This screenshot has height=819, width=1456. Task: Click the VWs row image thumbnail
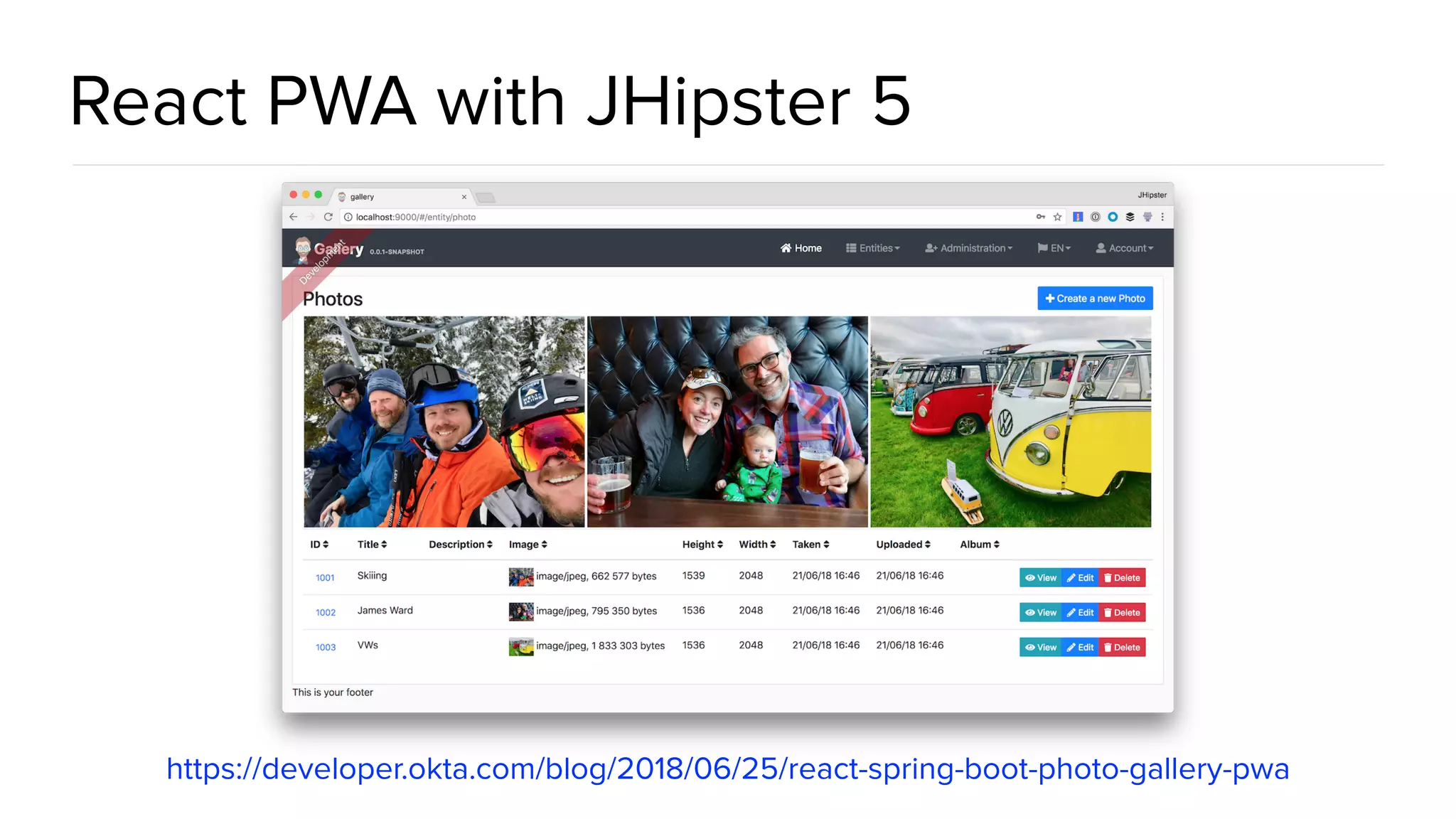click(x=521, y=646)
